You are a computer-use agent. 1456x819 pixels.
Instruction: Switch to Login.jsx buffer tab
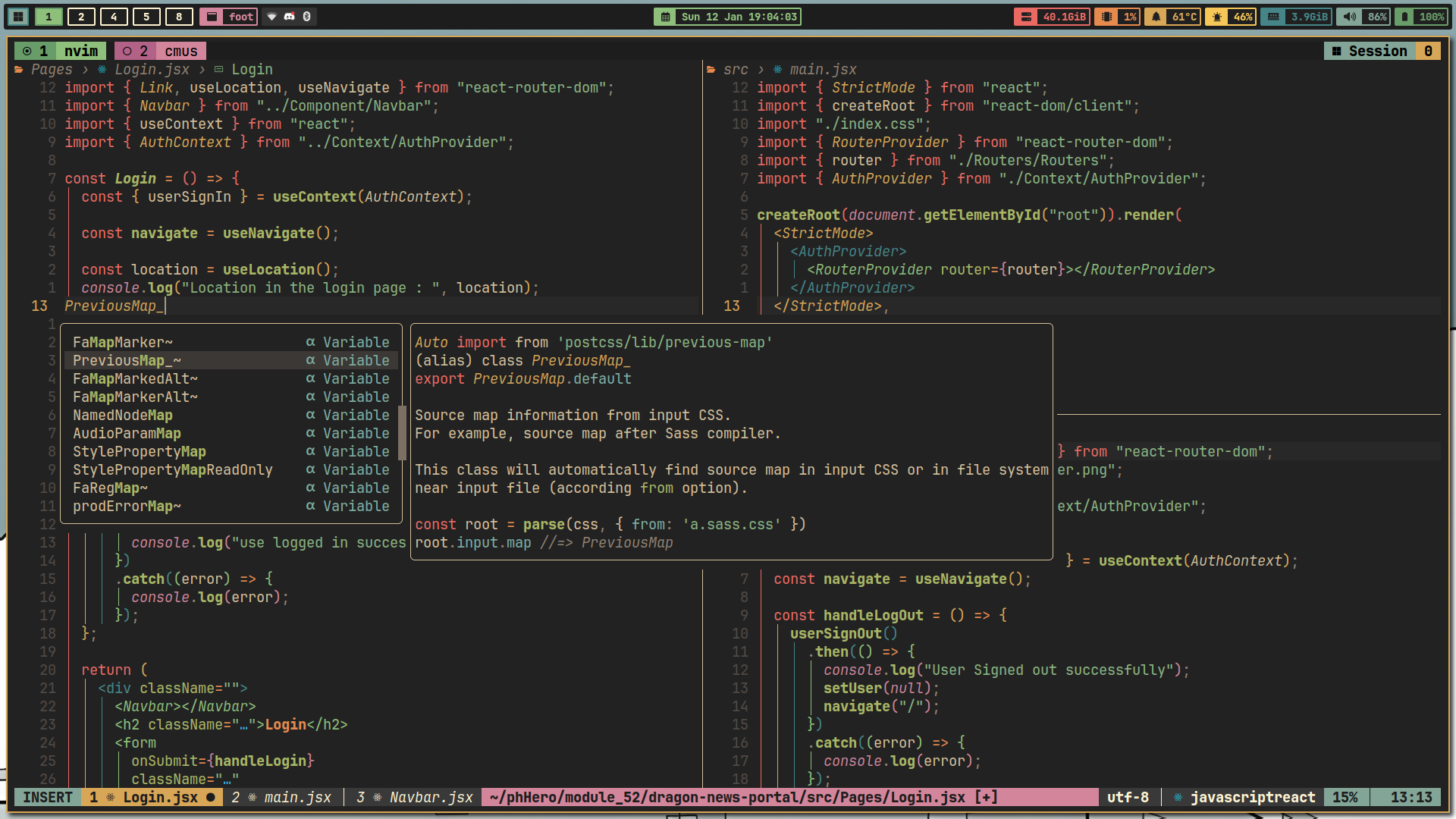point(152,797)
